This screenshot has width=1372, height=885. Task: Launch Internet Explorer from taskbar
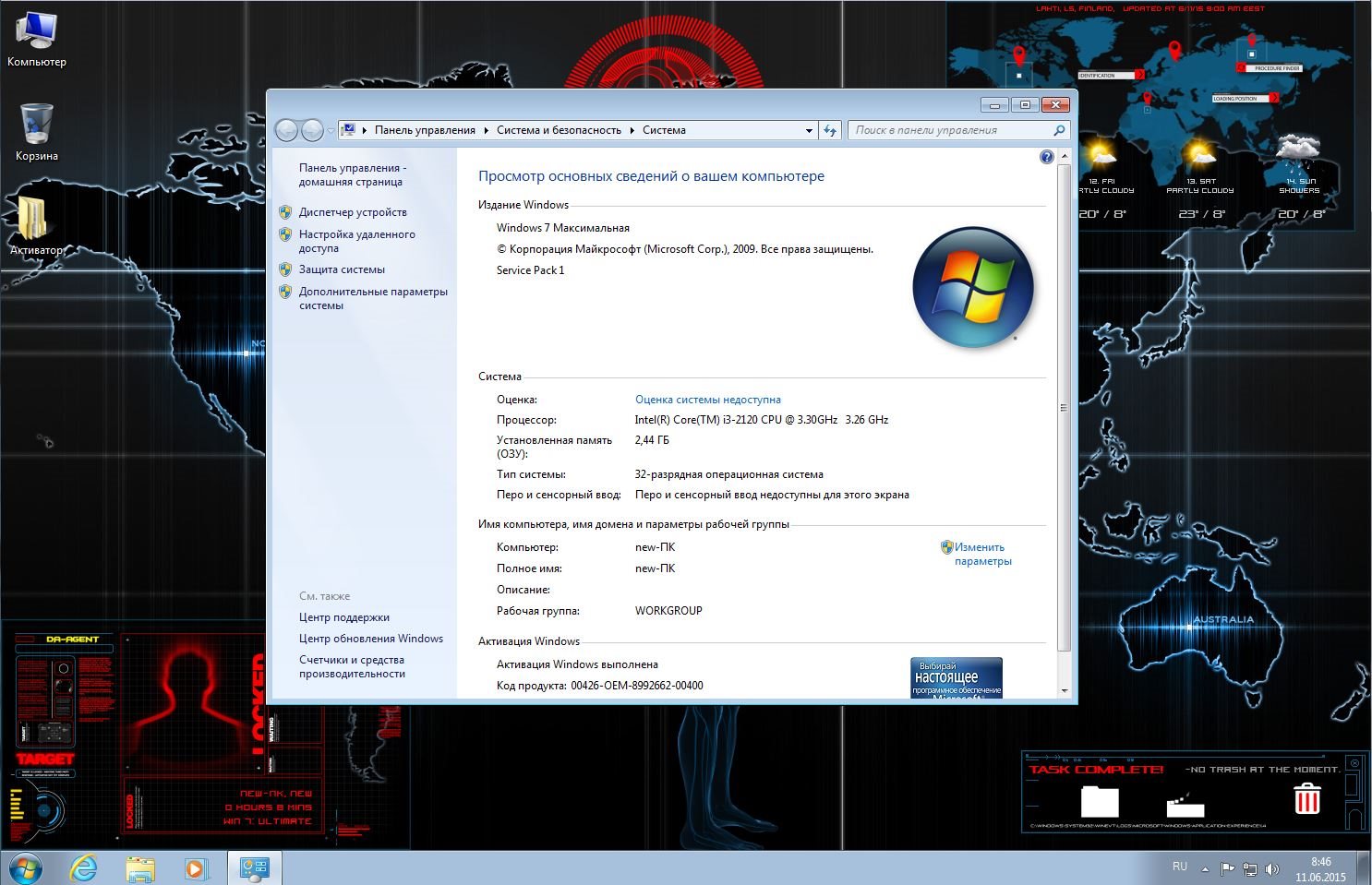pos(84,868)
